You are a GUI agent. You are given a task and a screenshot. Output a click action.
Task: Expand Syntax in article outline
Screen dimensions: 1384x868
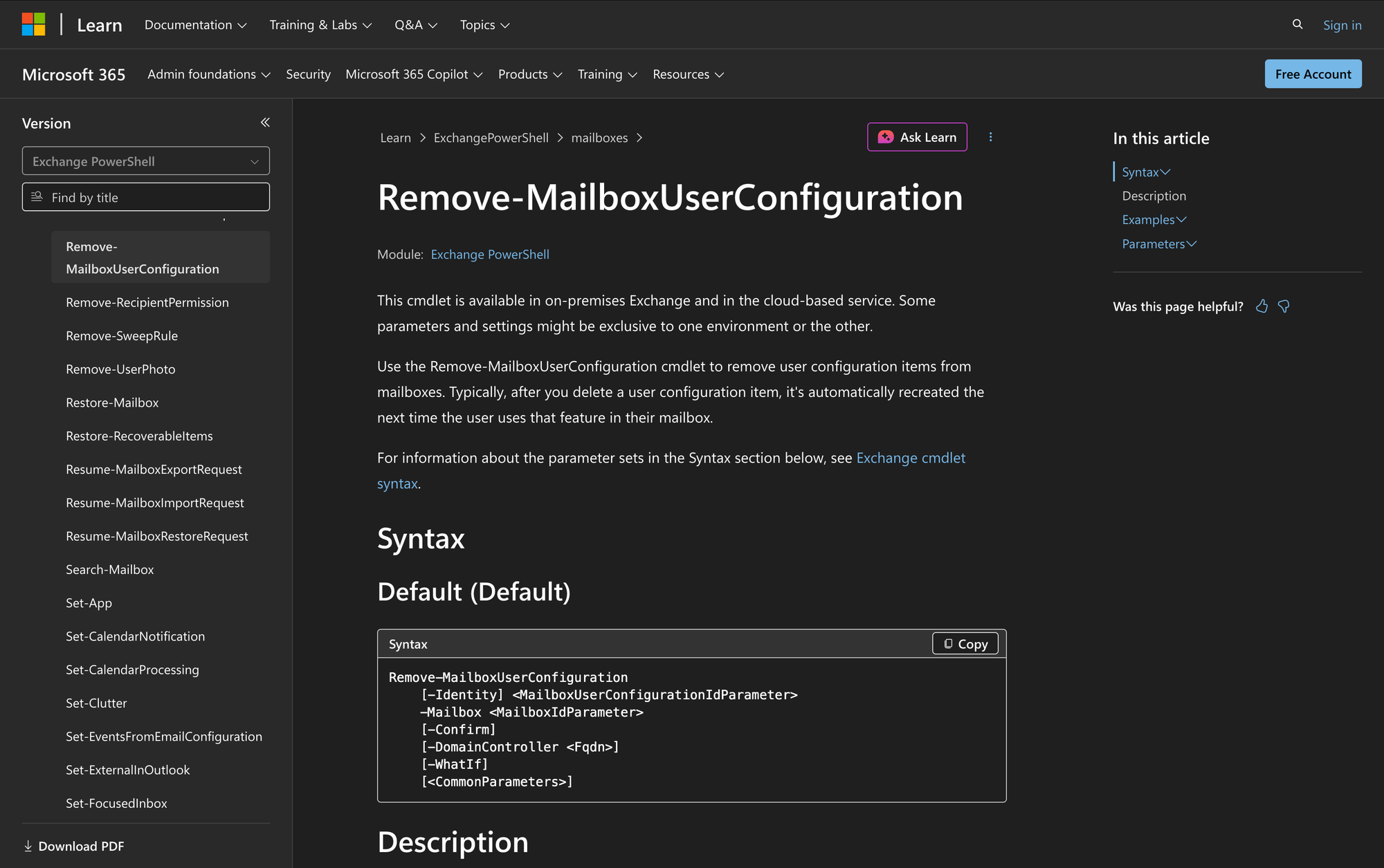[x=1146, y=172]
